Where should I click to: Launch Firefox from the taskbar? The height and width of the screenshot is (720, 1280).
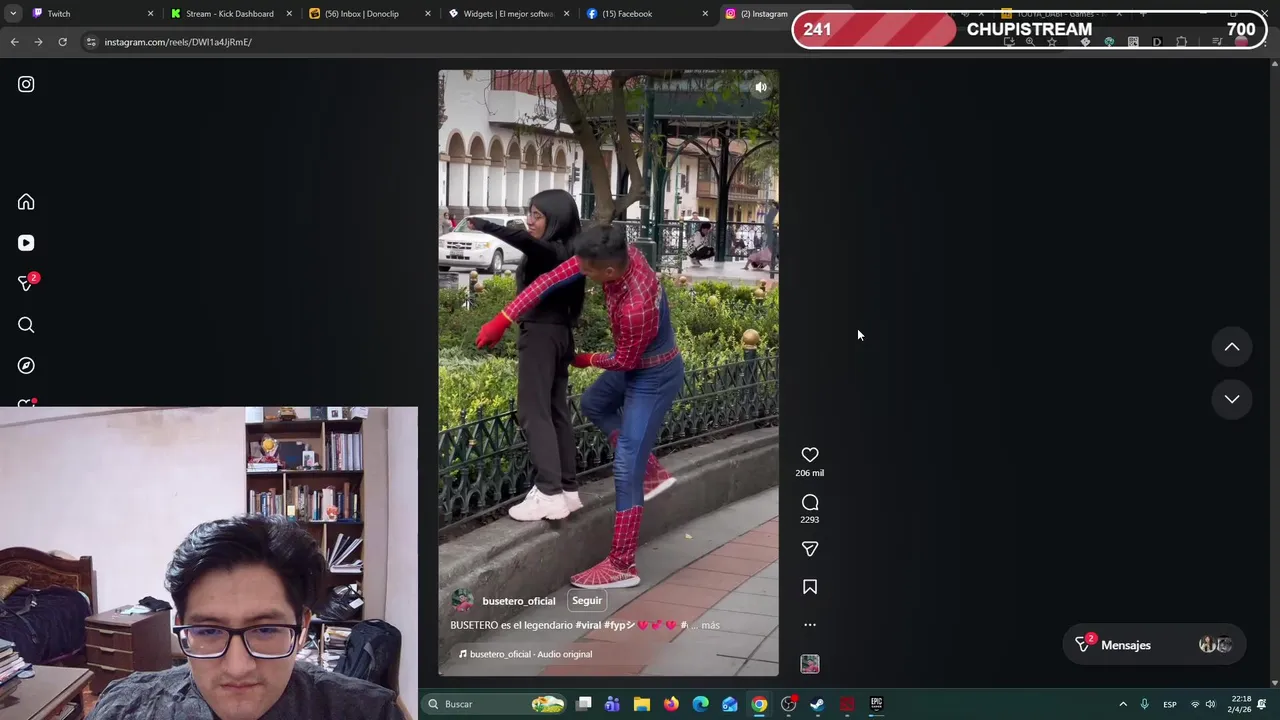click(671, 704)
